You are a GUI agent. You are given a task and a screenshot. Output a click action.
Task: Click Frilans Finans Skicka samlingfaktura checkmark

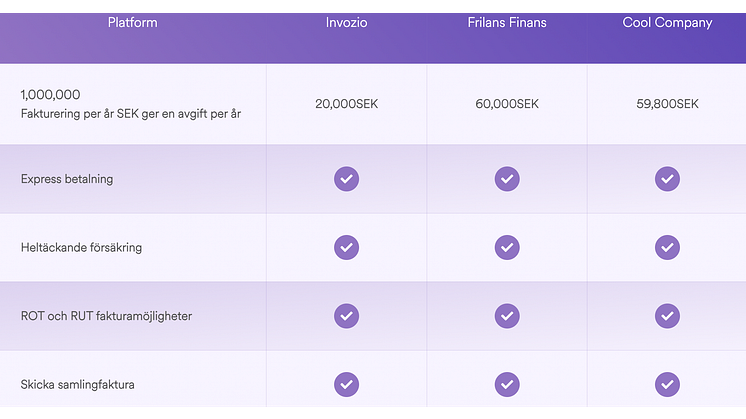coord(507,384)
